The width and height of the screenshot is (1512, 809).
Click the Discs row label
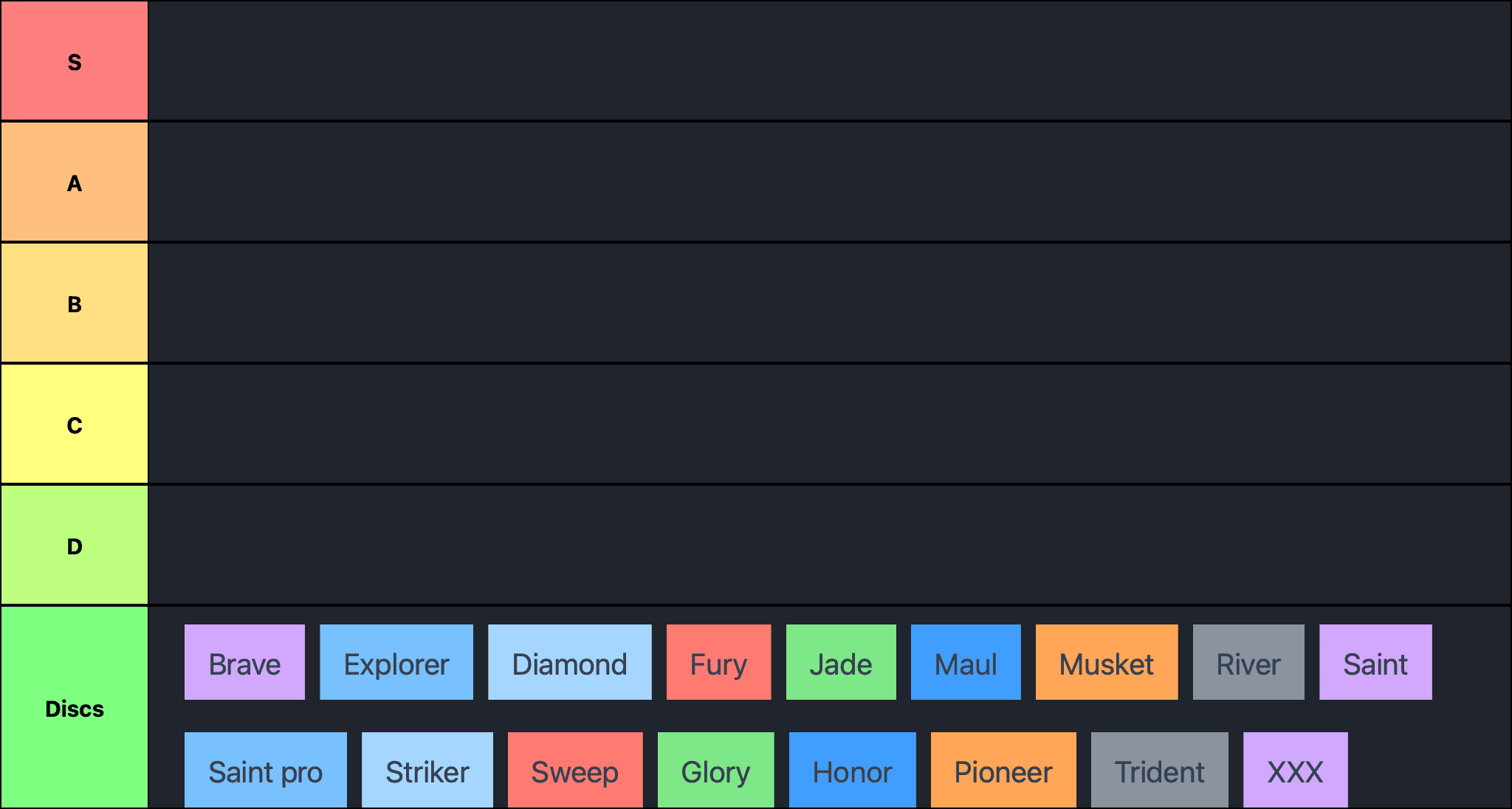[x=75, y=708]
